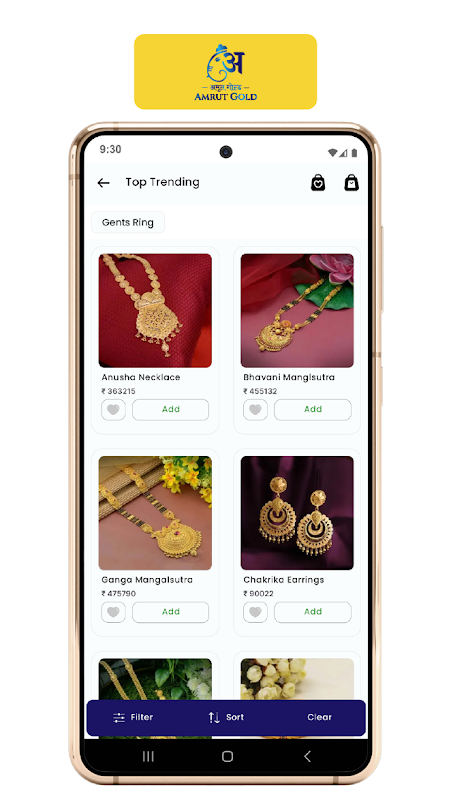The height and width of the screenshot is (800, 451).
Task: Open the Filter options
Action: point(133,717)
